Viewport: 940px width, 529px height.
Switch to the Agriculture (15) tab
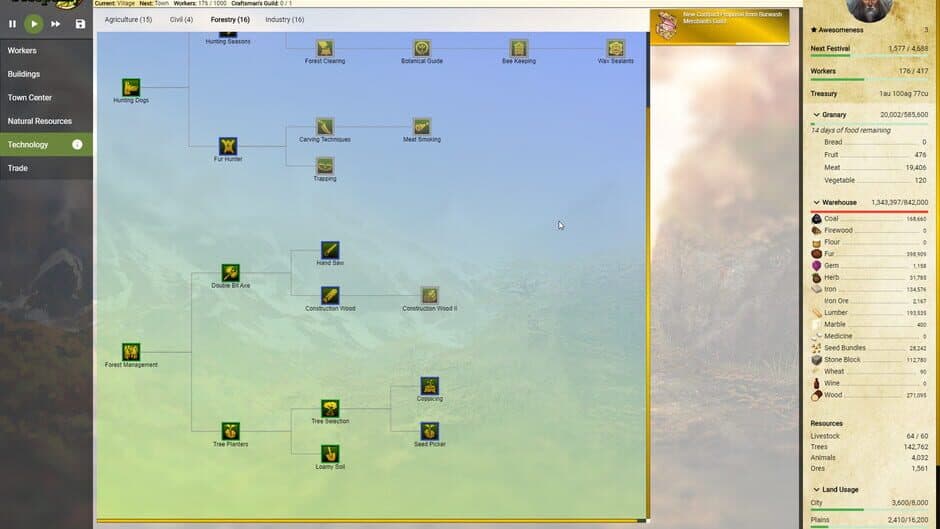pyautogui.click(x=128, y=20)
